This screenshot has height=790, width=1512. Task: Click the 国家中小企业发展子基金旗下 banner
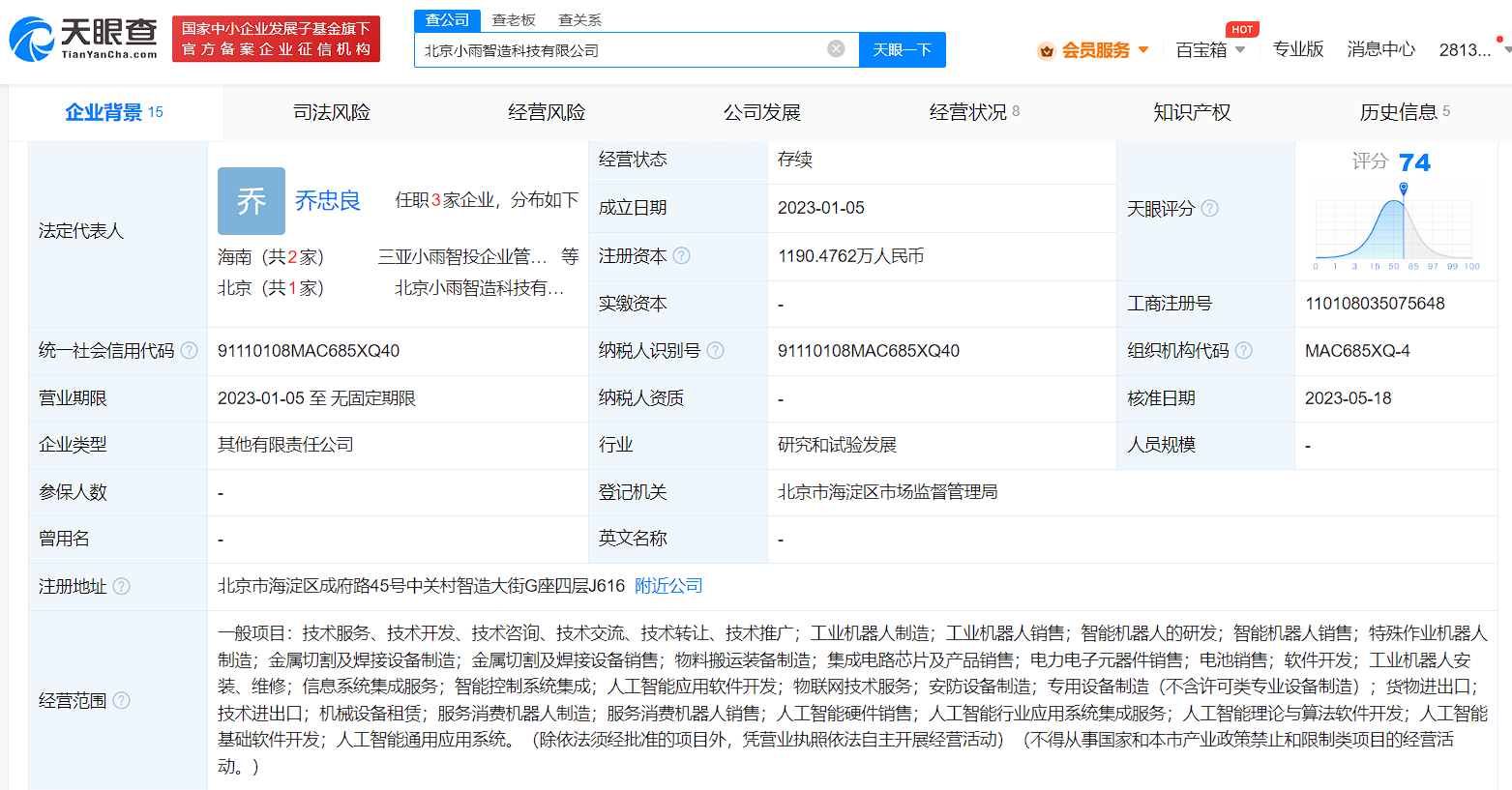click(x=276, y=39)
